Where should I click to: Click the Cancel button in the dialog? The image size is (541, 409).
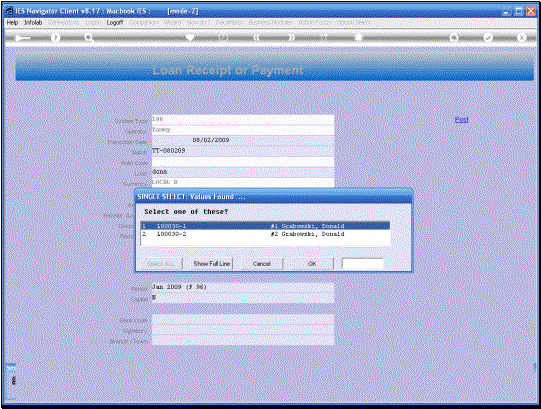262,264
